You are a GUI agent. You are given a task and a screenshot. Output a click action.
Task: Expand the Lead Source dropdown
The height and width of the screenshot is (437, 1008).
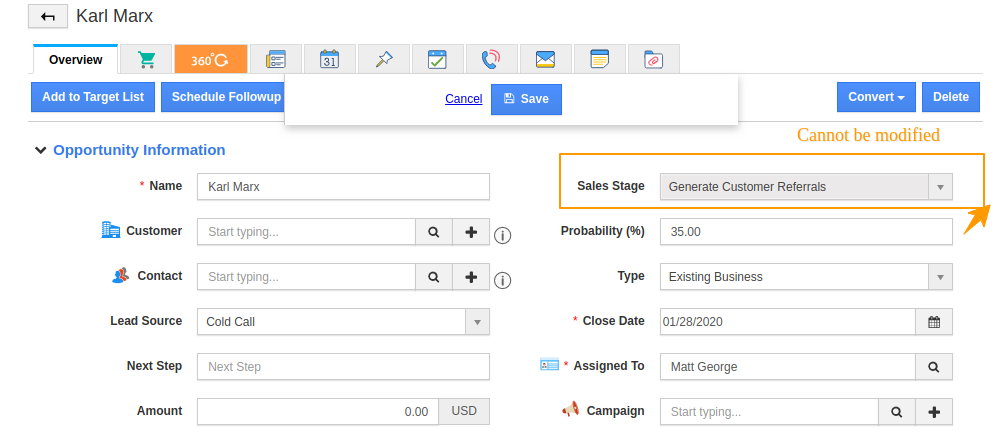point(477,322)
